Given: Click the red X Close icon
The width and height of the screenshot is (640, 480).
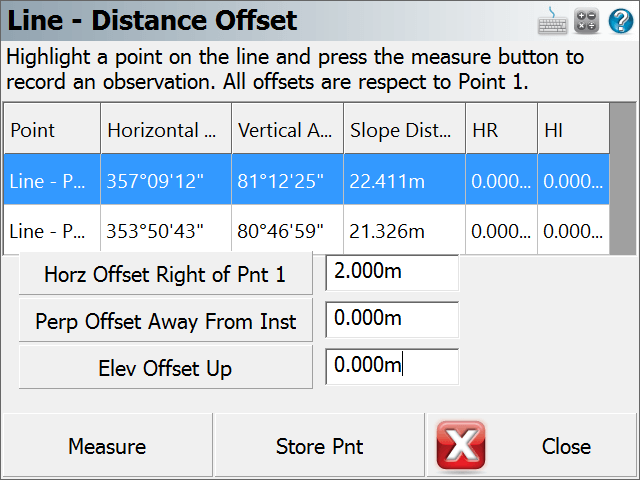Looking at the screenshot, I should tap(461, 445).
